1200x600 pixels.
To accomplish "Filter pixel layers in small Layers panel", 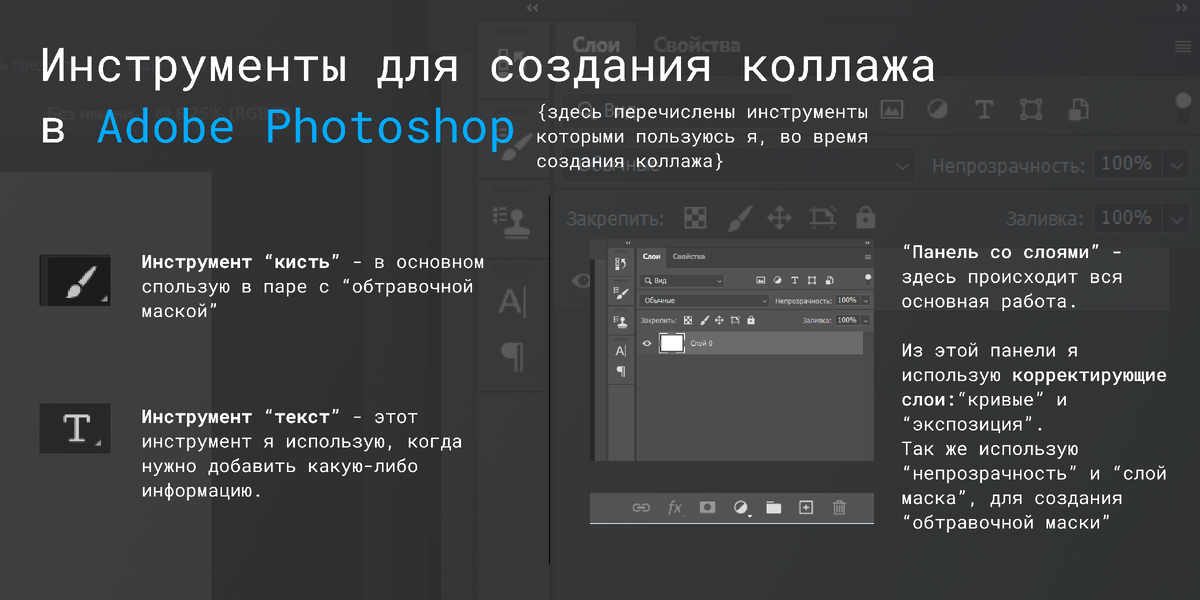I will point(760,280).
